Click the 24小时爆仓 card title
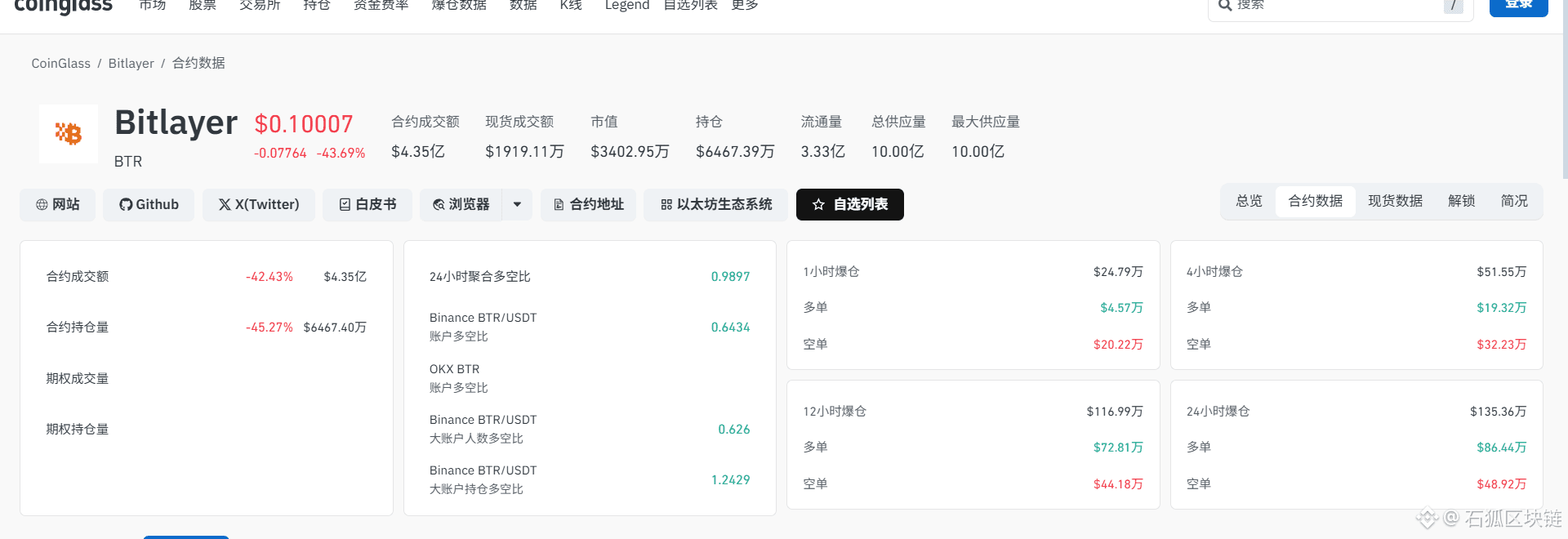Screen dimensions: 1568x539 coord(1218,412)
